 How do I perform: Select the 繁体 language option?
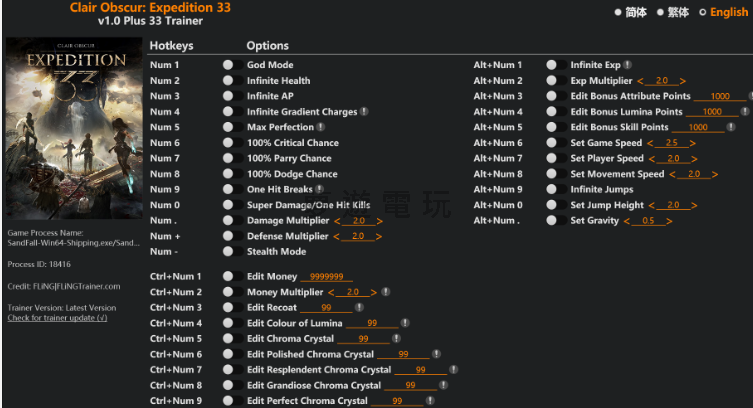(x=661, y=13)
